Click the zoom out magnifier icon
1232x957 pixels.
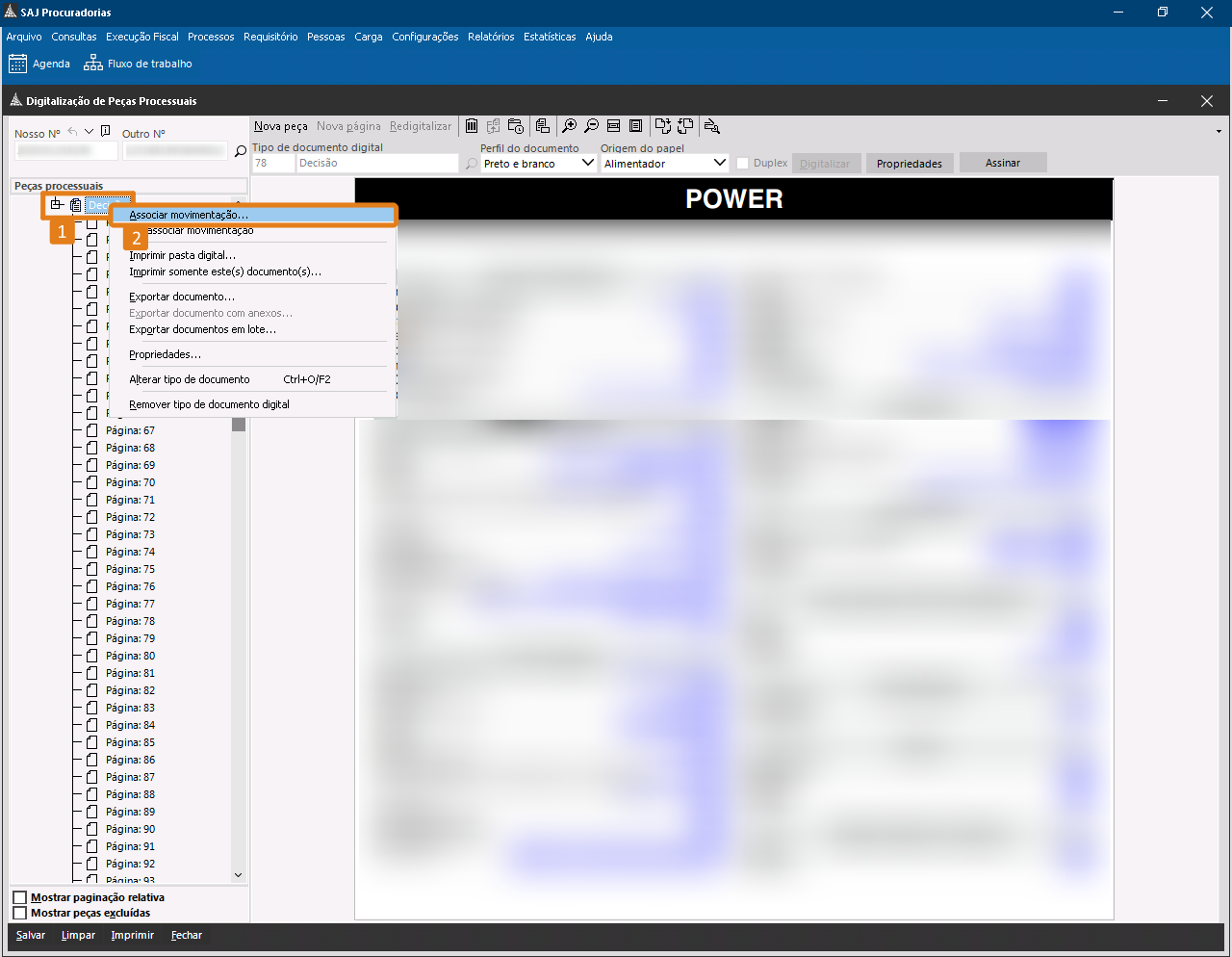[591, 126]
